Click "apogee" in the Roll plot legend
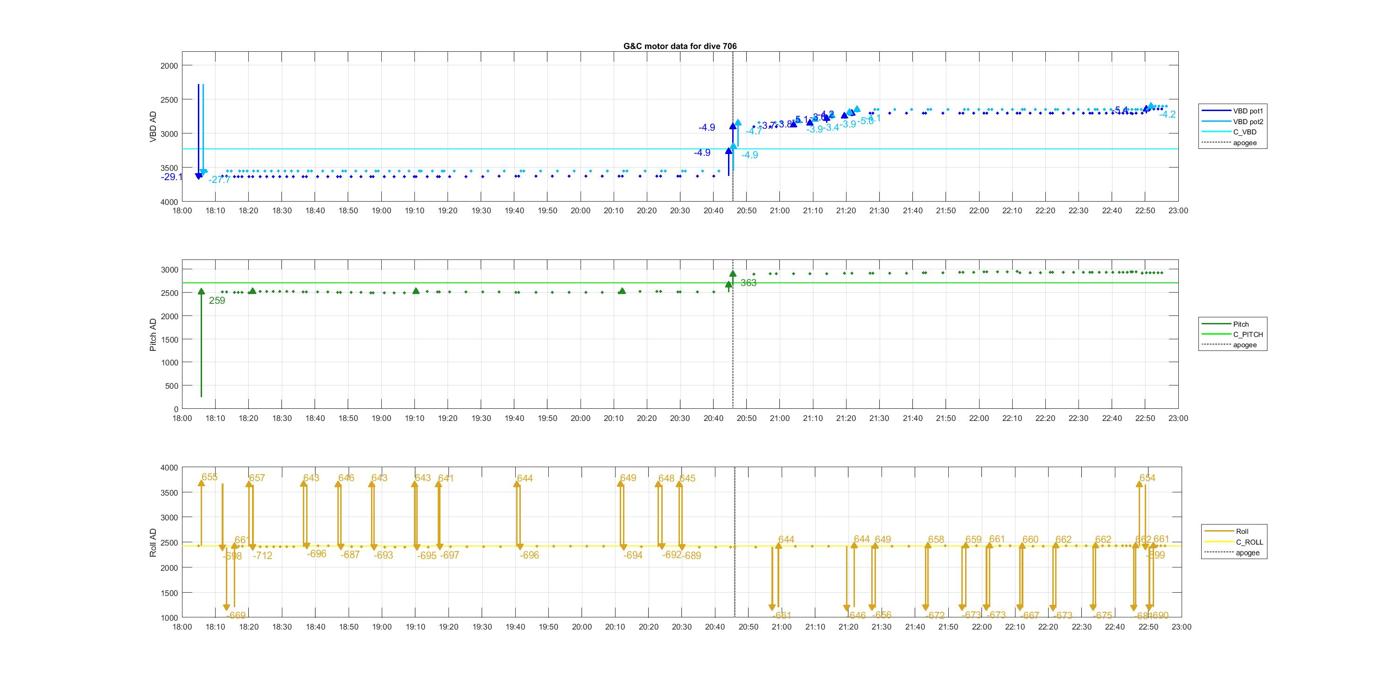This screenshot has width=1400, height=693. coord(1247,552)
